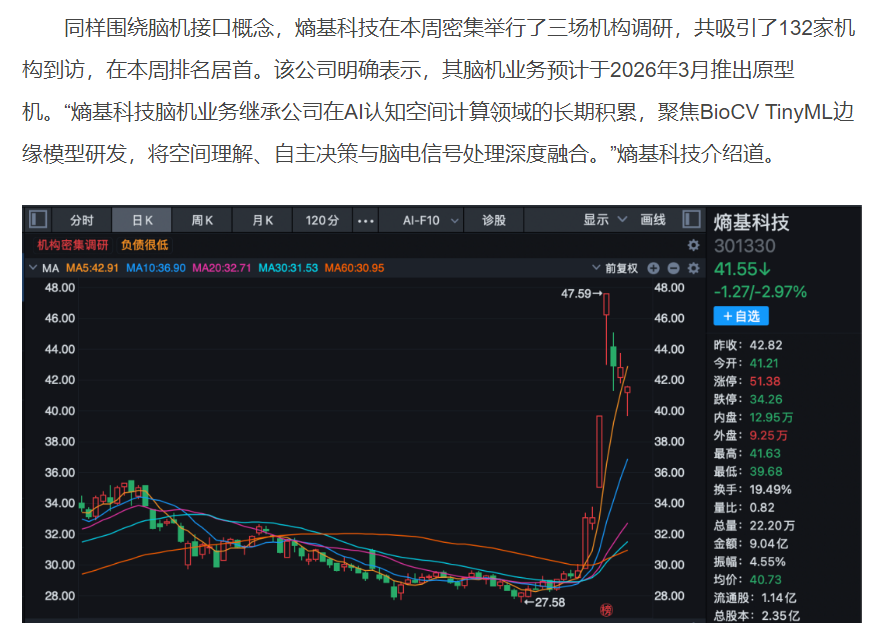Open the three-dots more periods menu
This screenshot has height=634, width=891.
(x=366, y=220)
